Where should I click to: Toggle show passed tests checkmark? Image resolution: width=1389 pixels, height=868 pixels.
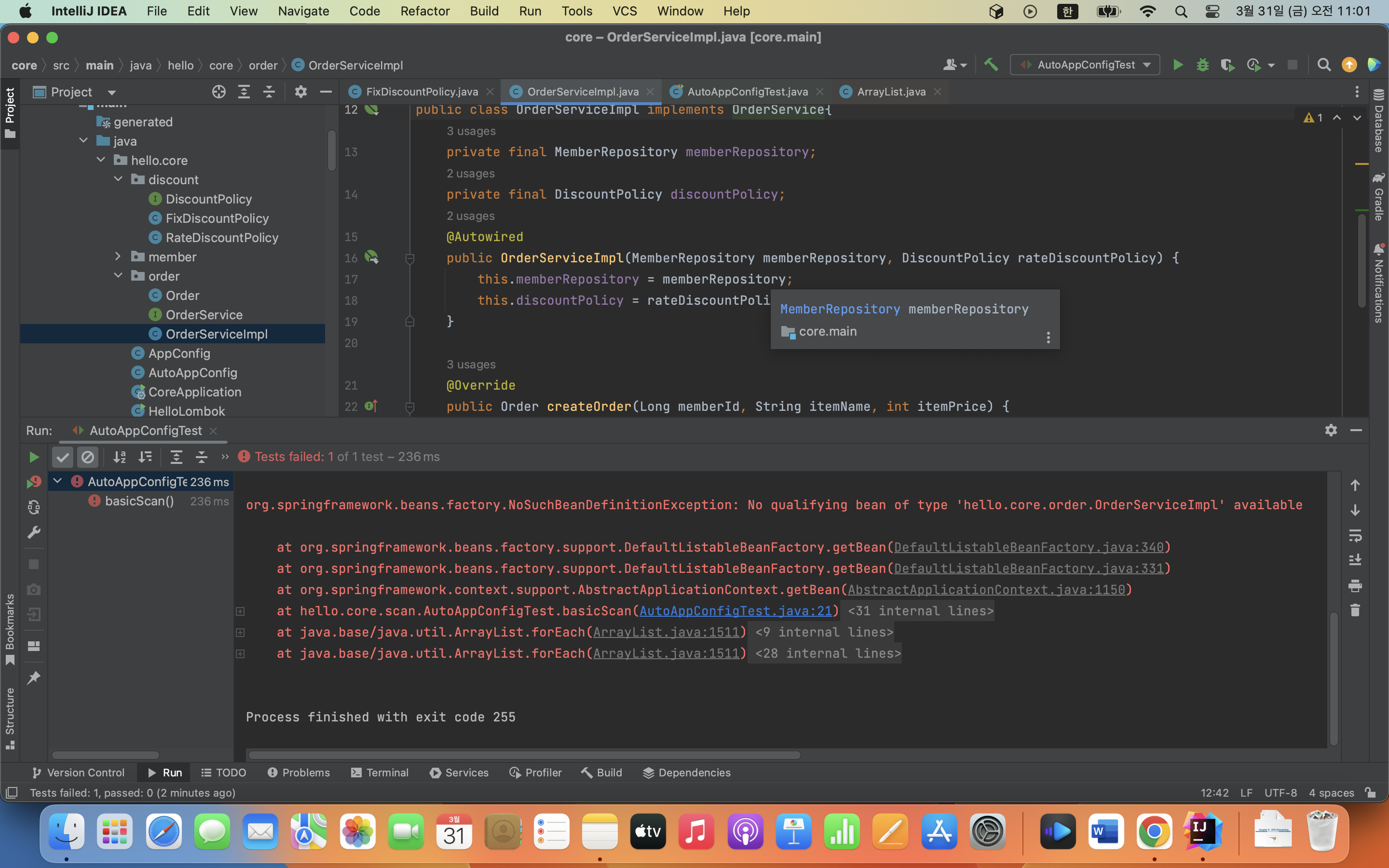coord(63,457)
